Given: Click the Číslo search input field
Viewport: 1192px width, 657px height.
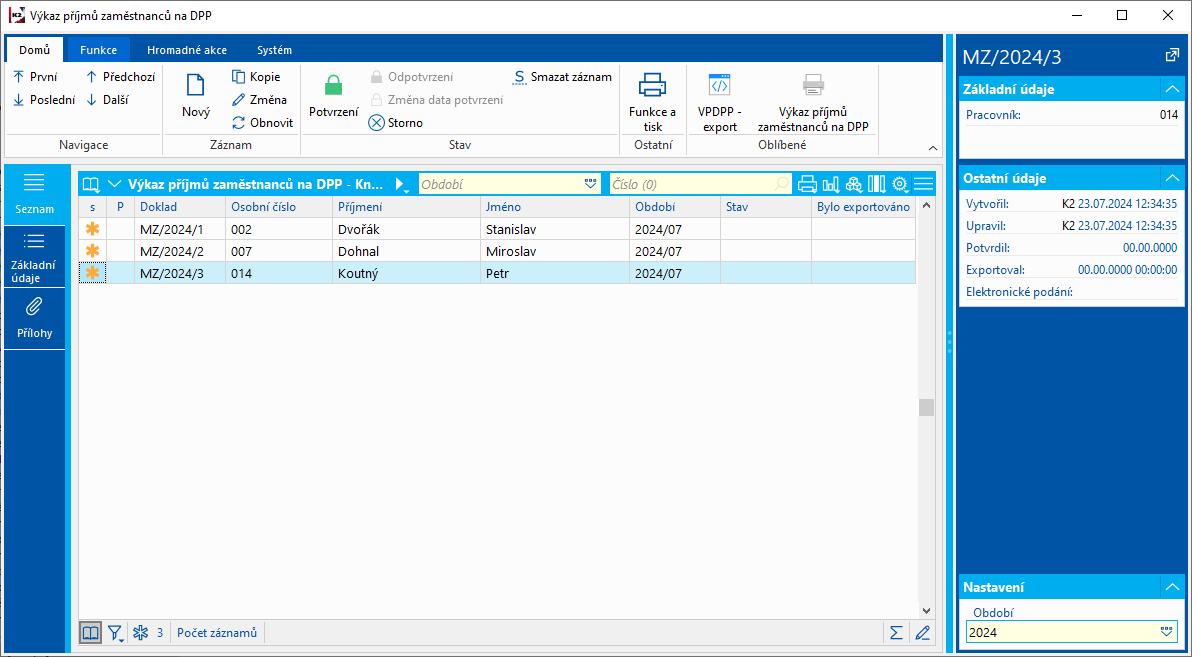Looking at the screenshot, I should tap(690, 184).
